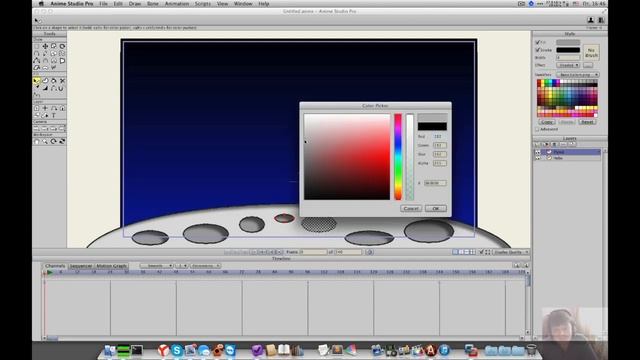This screenshot has height=360, width=640.
Task: Click the Reset button in Style panel
Action: (587, 122)
